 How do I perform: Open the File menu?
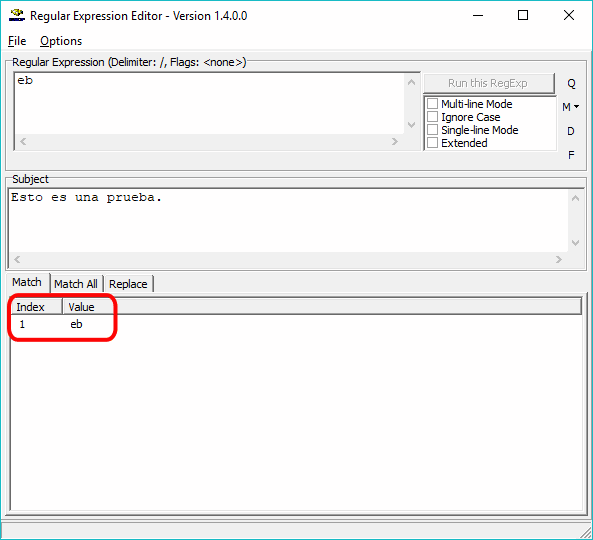coord(17,41)
